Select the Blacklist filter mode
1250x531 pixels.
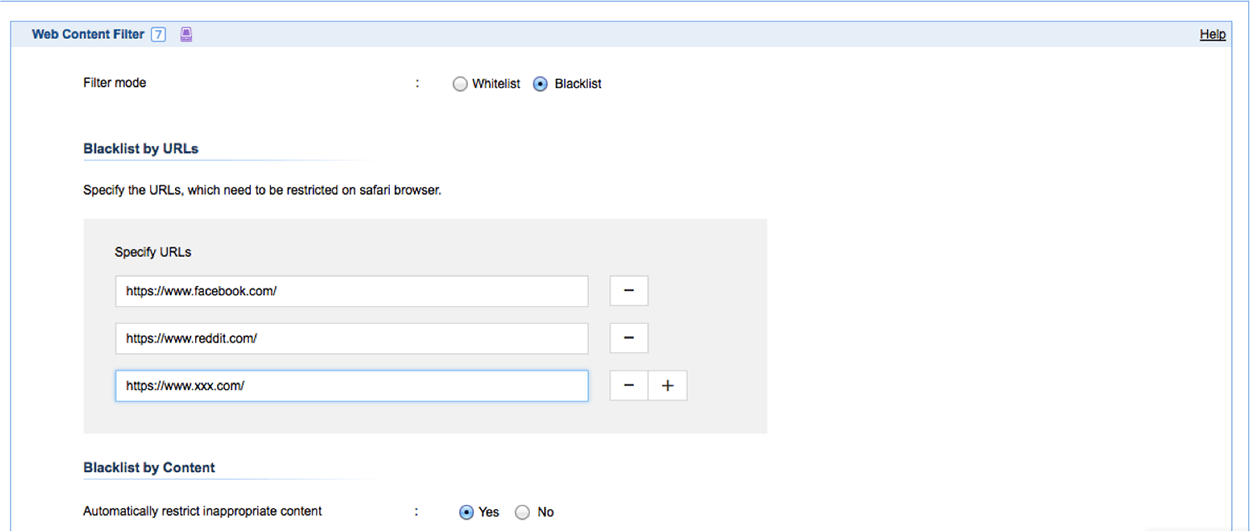pyautogui.click(x=541, y=84)
